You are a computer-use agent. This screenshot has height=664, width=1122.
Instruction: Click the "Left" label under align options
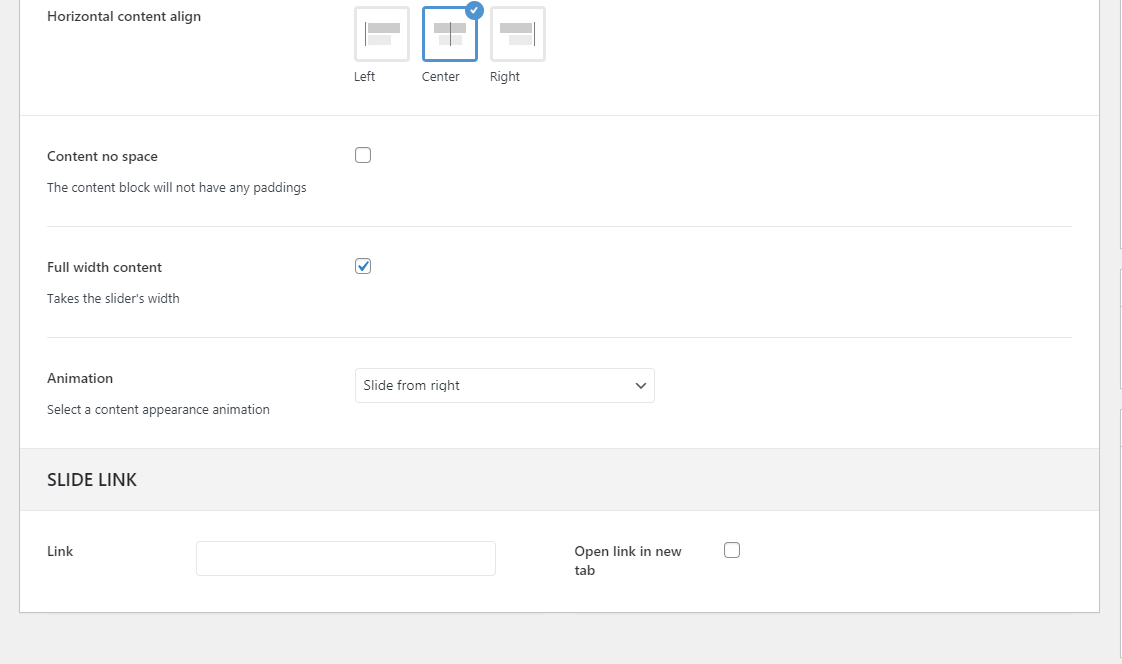click(x=365, y=77)
